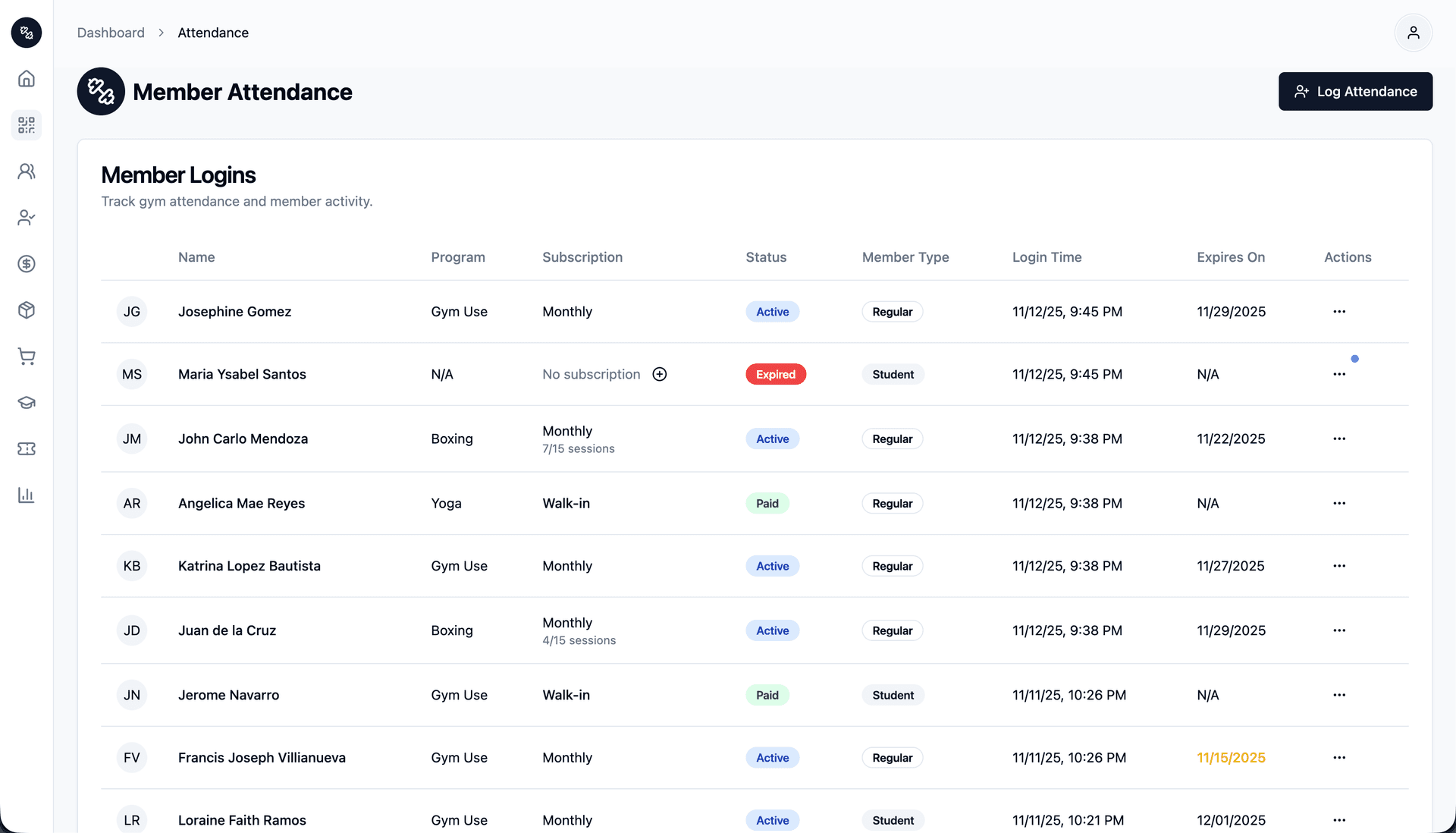The image size is (1456, 833).
Task: Open actions menu for Josephine Gomez
Action: click(x=1339, y=312)
